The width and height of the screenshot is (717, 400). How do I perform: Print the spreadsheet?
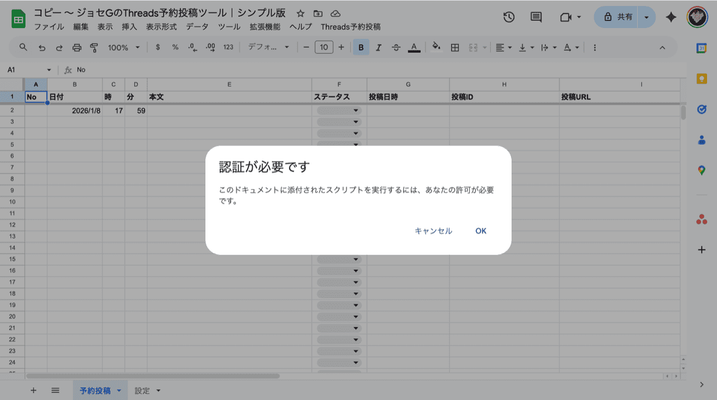point(77,48)
